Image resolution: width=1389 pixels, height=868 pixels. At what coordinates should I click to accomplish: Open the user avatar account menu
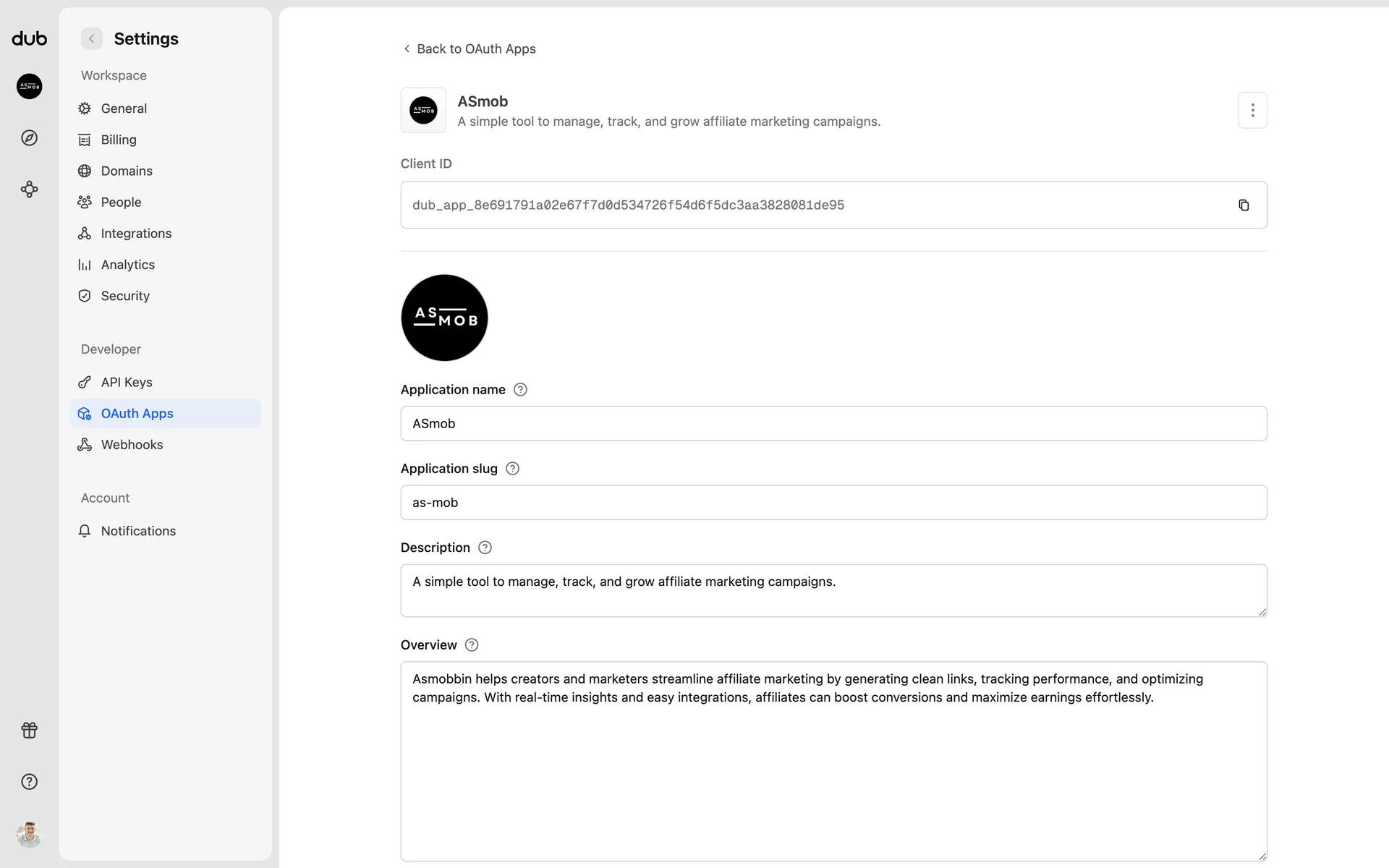coord(29,834)
